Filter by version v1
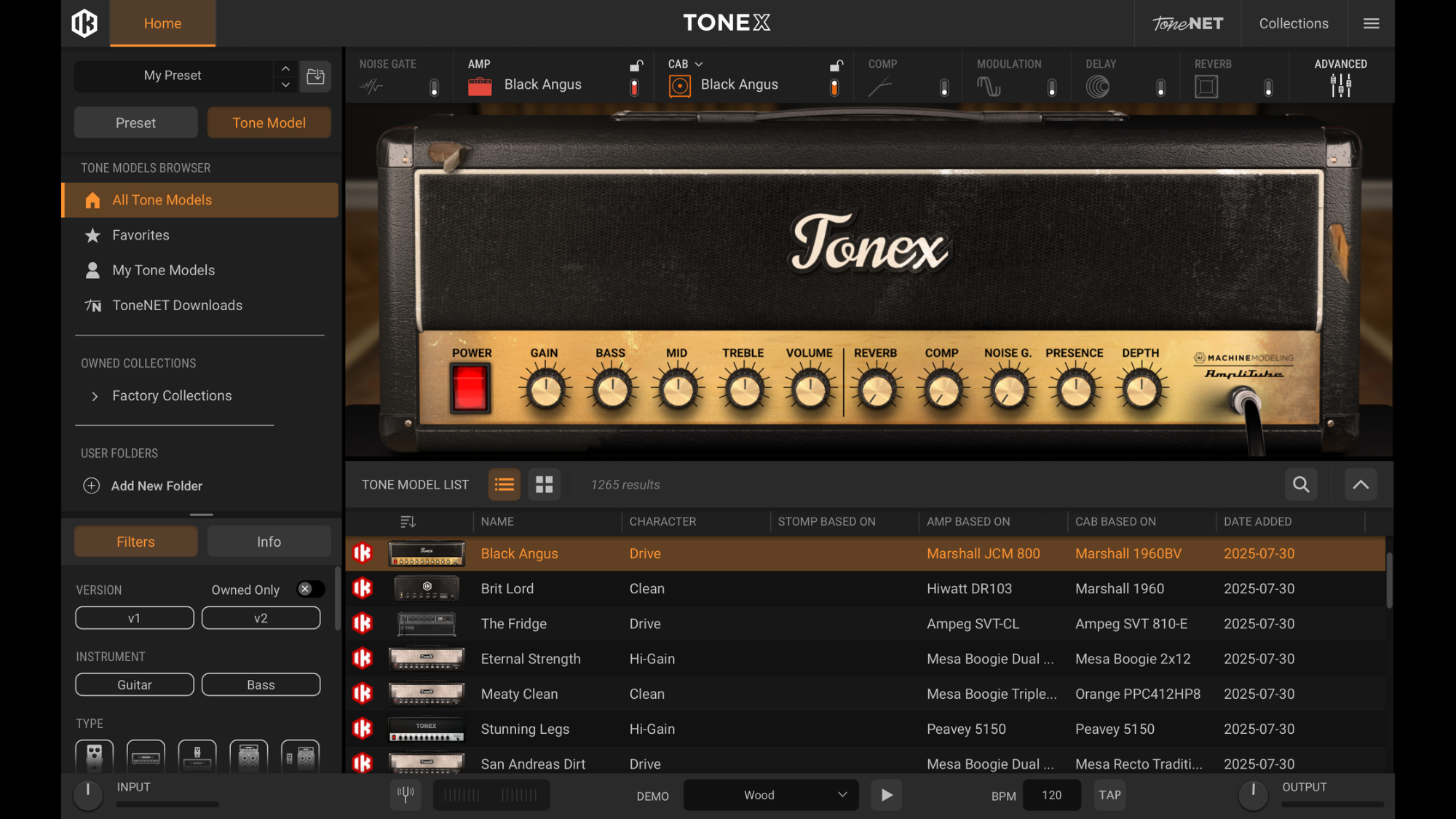Image resolution: width=1456 pixels, height=819 pixels. [135, 618]
